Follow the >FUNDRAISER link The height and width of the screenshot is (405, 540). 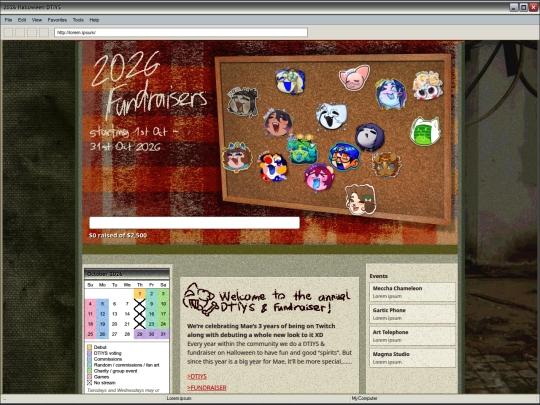coord(207,388)
